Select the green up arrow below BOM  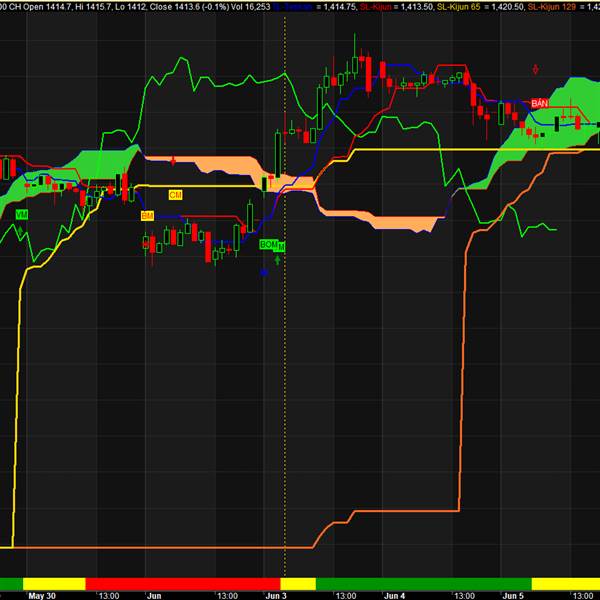pyautogui.click(x=278, y=260)
